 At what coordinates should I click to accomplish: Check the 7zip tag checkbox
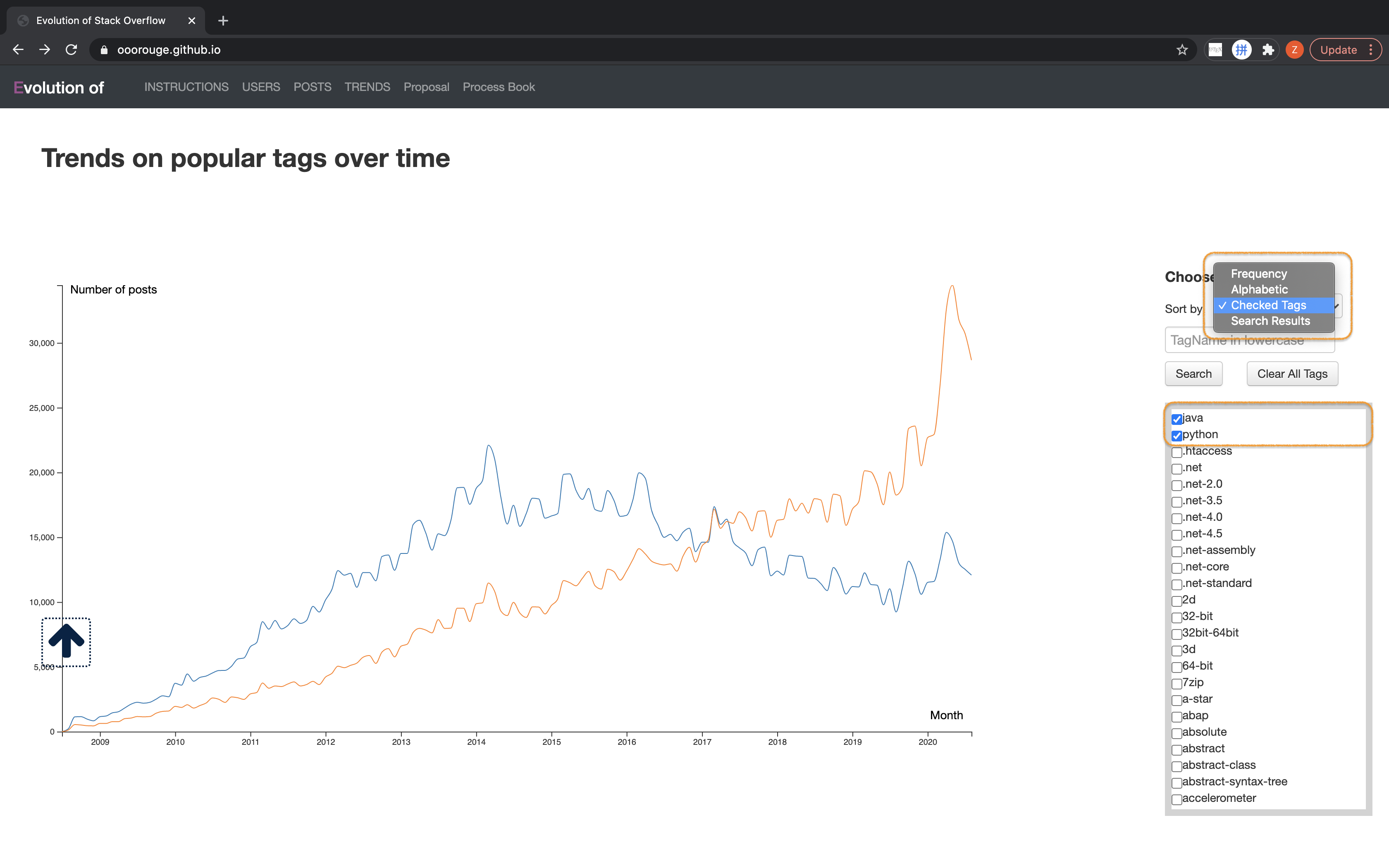(x=1177, y=684)
